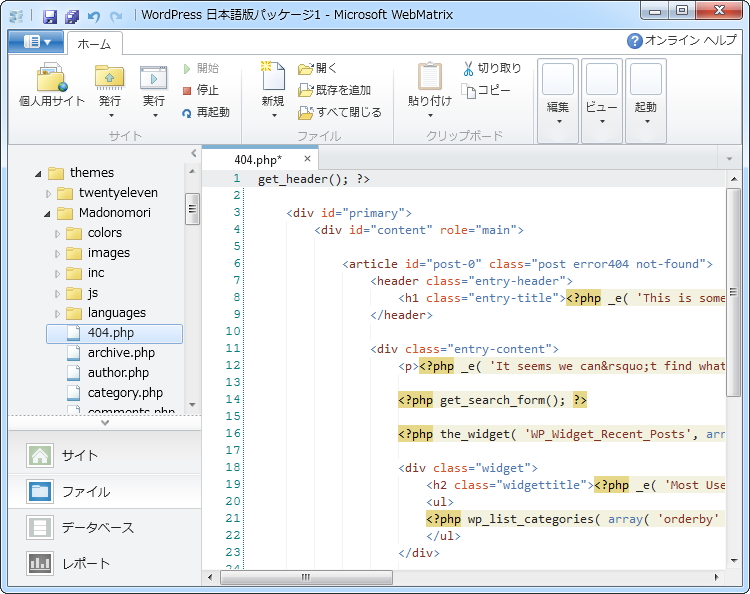The image size is (750, 594).
Task: Select the languages folder
Action: click(x=116, y=313)
